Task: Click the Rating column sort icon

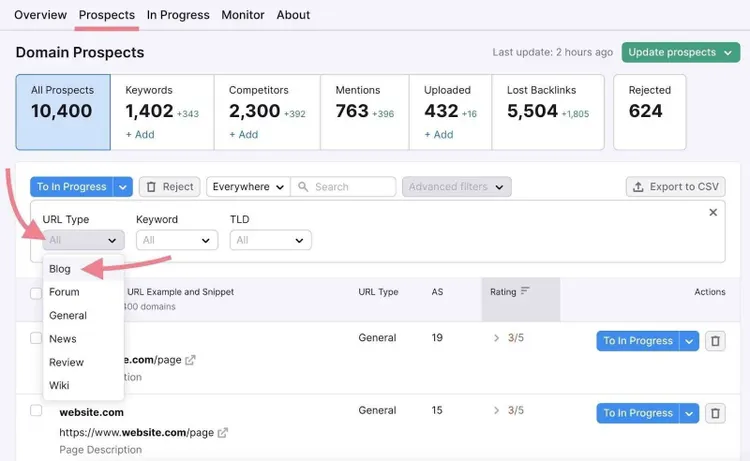Action: 525,291
